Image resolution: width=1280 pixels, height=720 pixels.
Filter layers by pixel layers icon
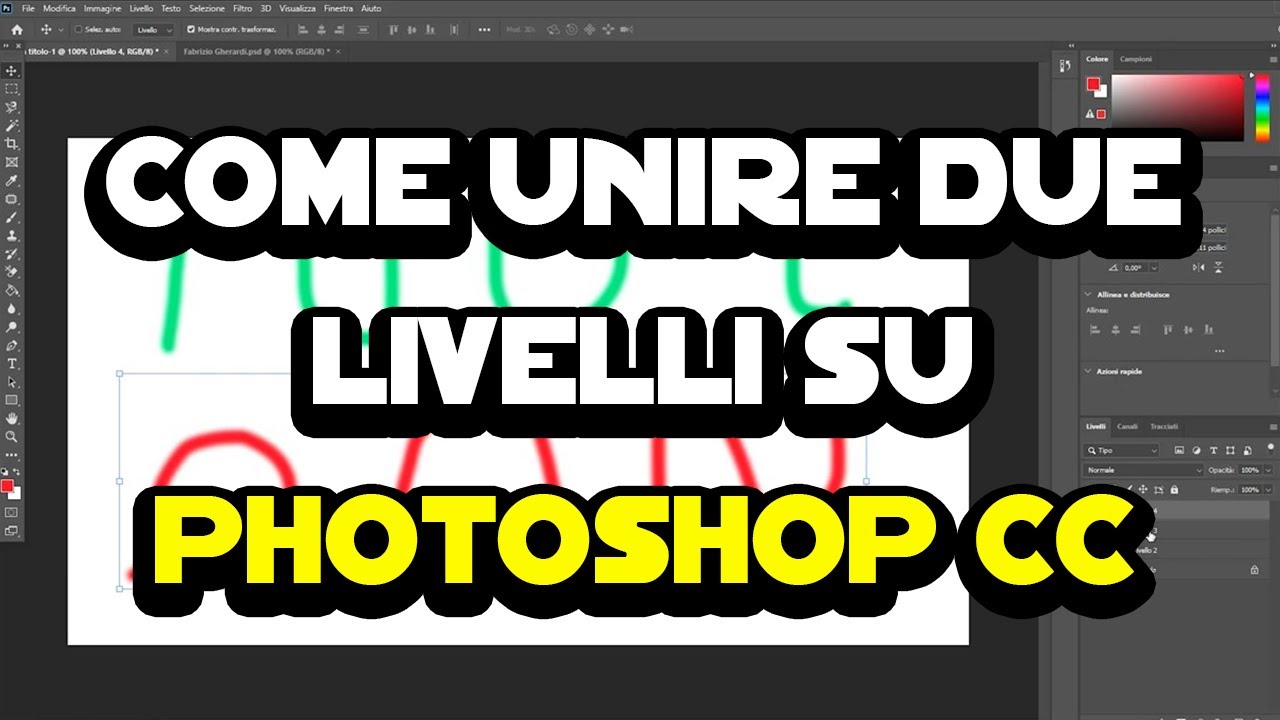pyautogui.click(x=1179, y=450)
